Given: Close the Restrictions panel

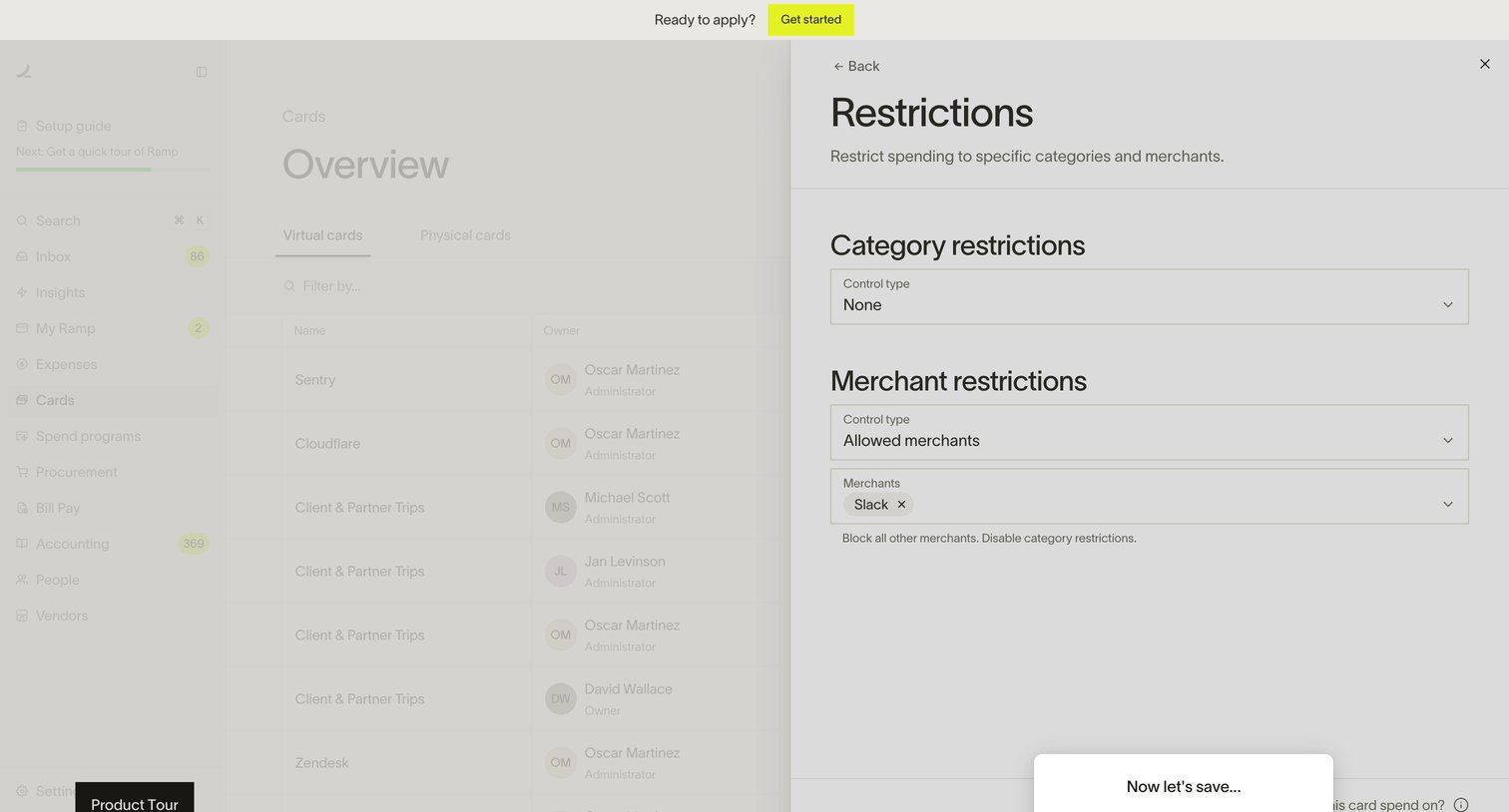Looking at the screenshot, I should point(1485,64).
